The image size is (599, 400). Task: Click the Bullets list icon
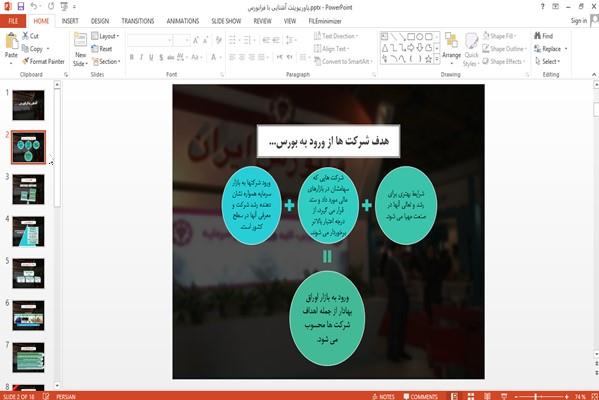pos(232,40)
